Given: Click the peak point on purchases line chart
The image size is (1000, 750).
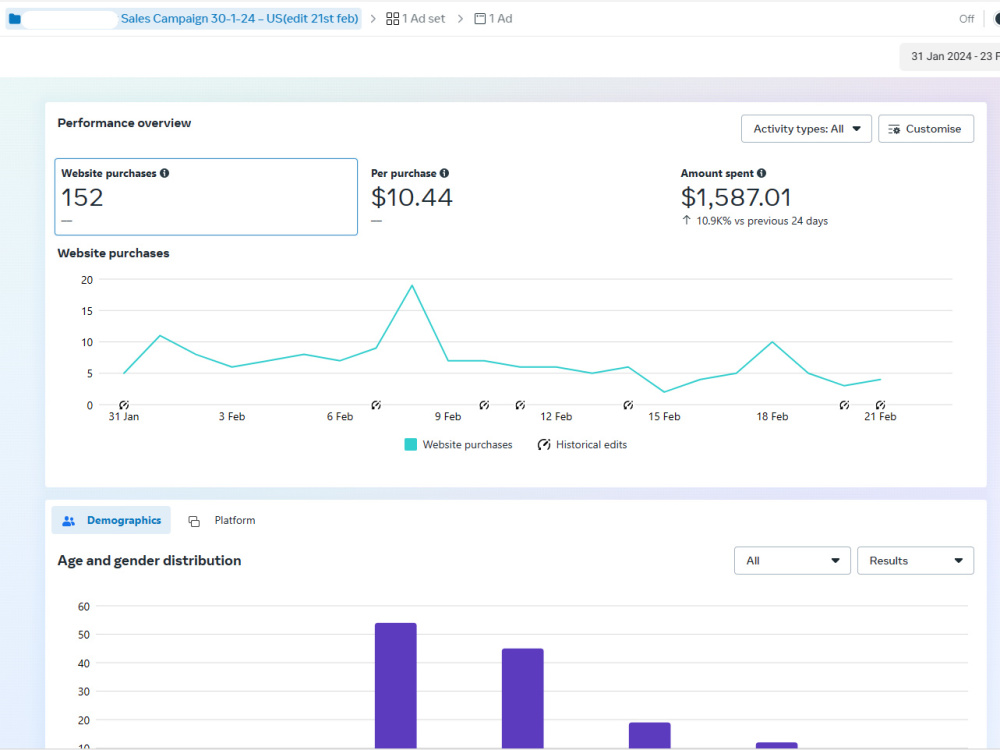Looking at the screenshot, I should pos(412,286).
